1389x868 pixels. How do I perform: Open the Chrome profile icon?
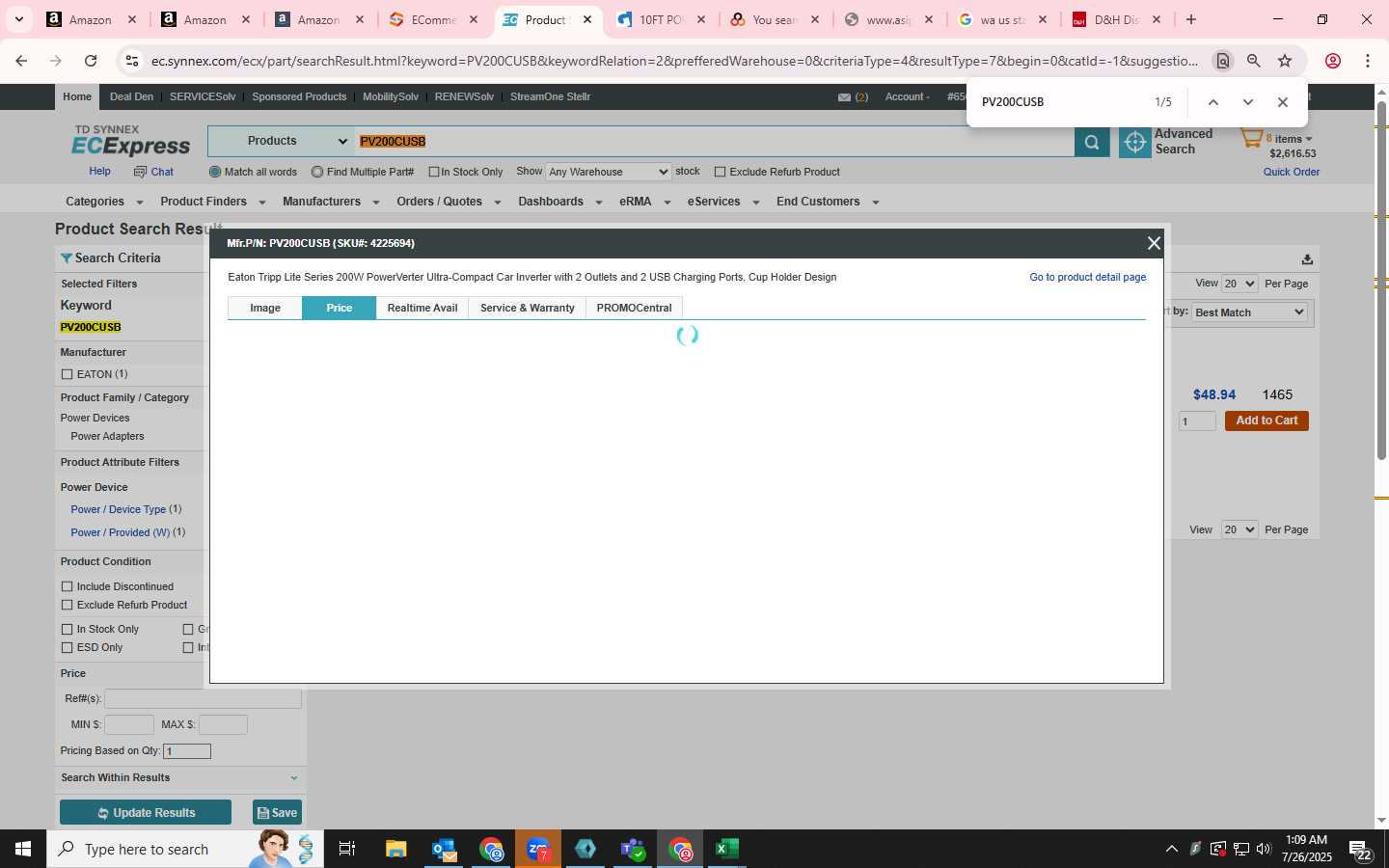pyautogui.click(x=1333, y=61)
